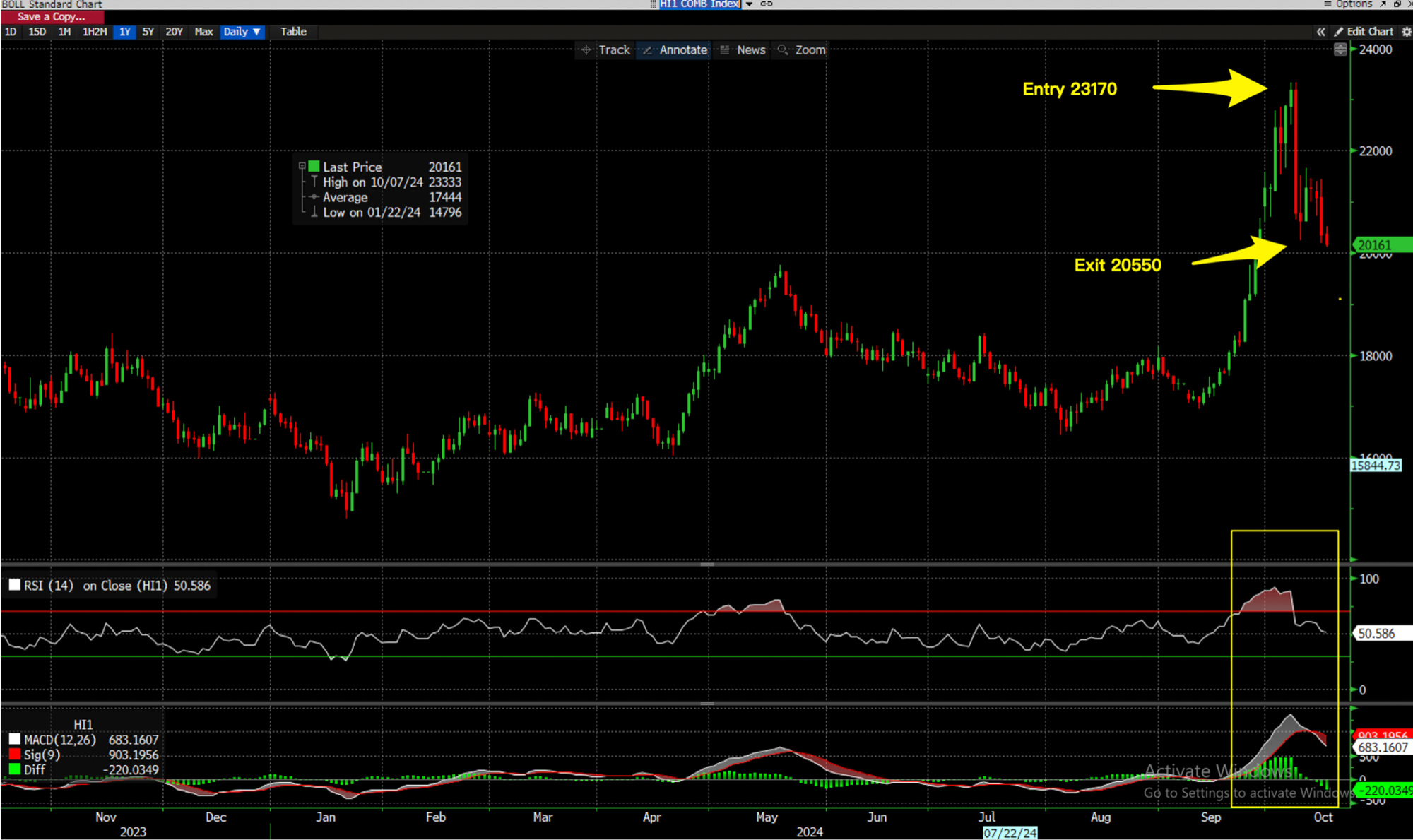Collapse the Last Price legend box
Image resolution: width=1413 pixels, height=840 pixels.
click(302, 166)
